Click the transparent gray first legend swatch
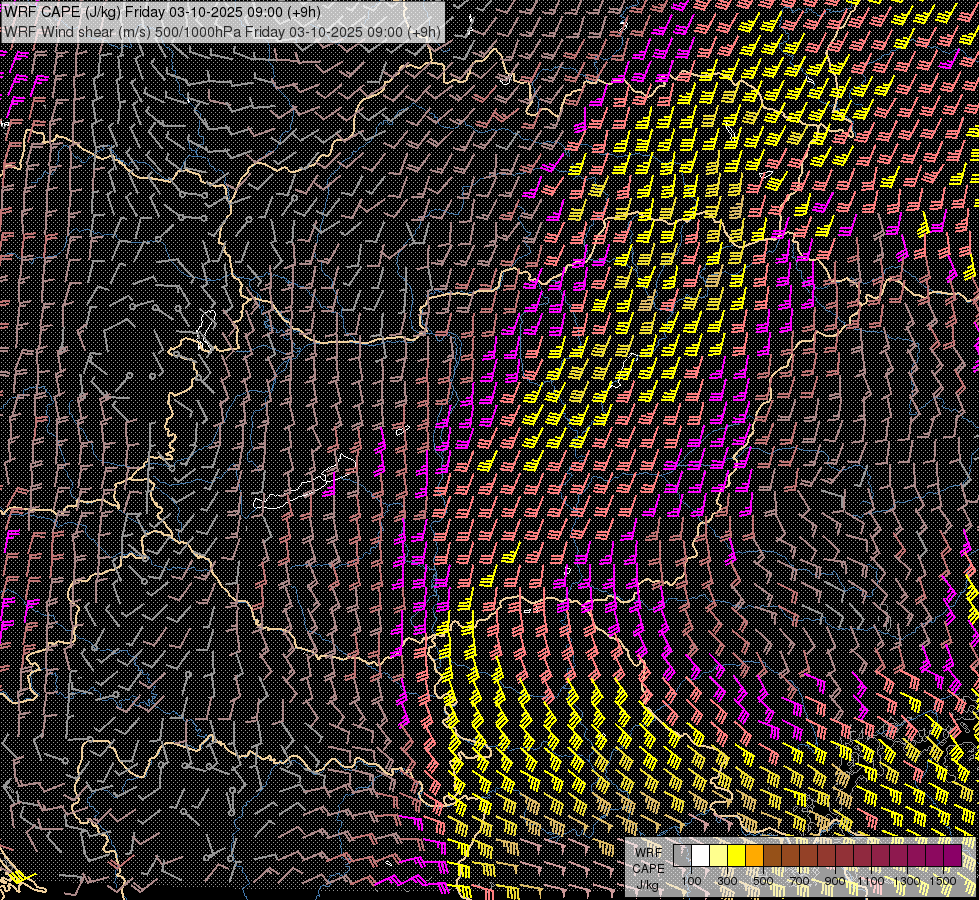This screenshot has height=900, width=979. (682, 856)
